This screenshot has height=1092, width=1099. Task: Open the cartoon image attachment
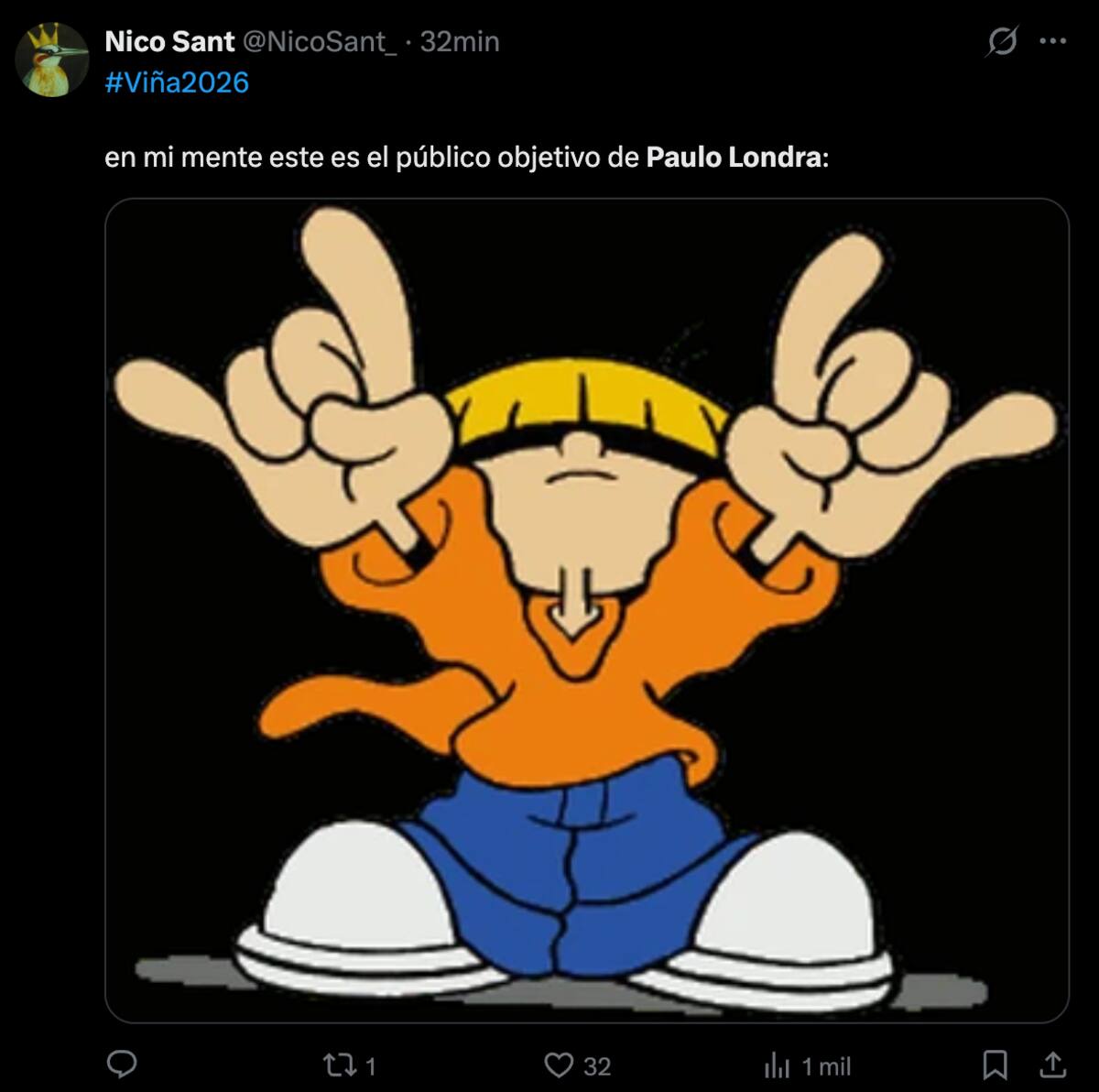[586, 609]
